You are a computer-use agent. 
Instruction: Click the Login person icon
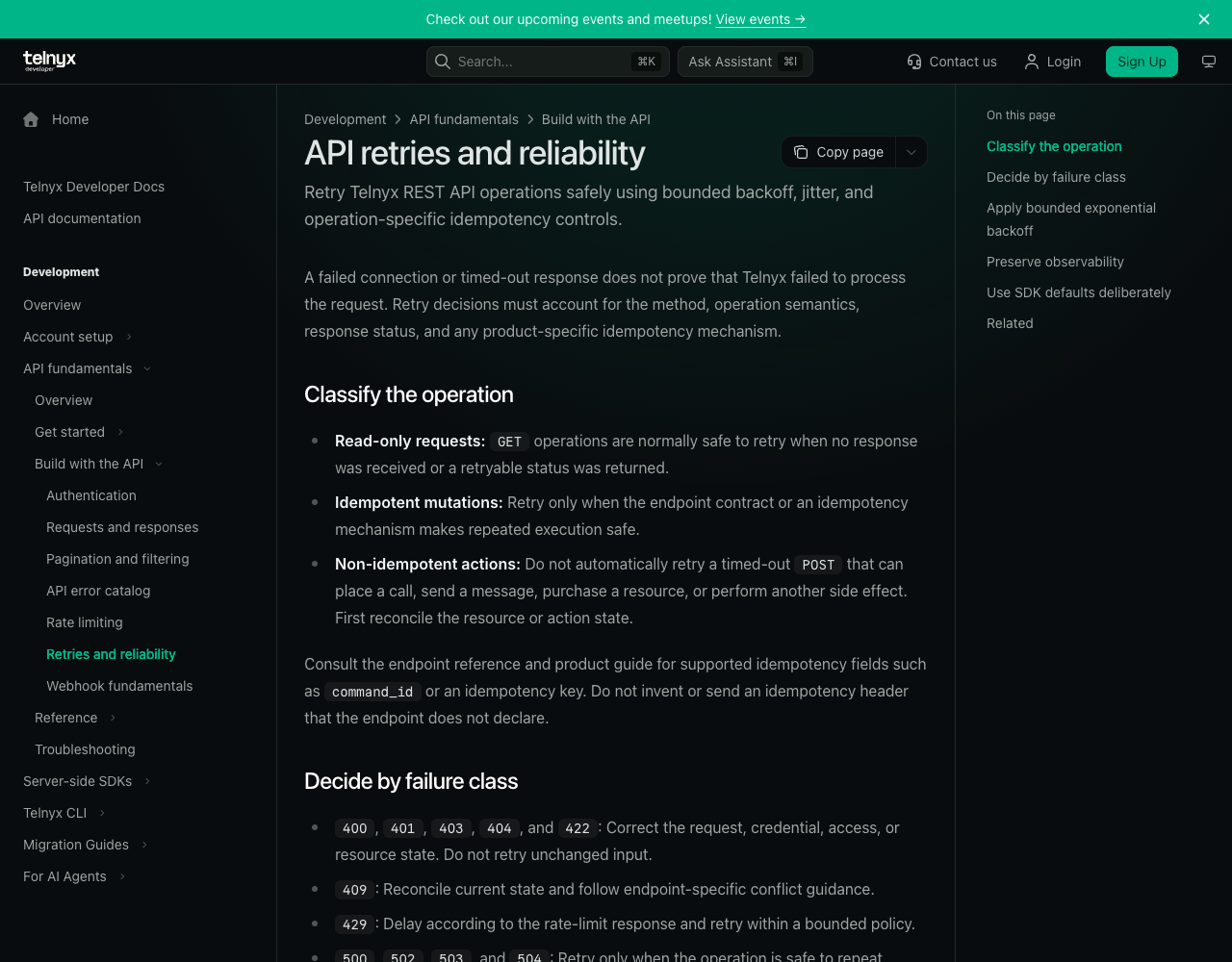(x=1032, y=62)
